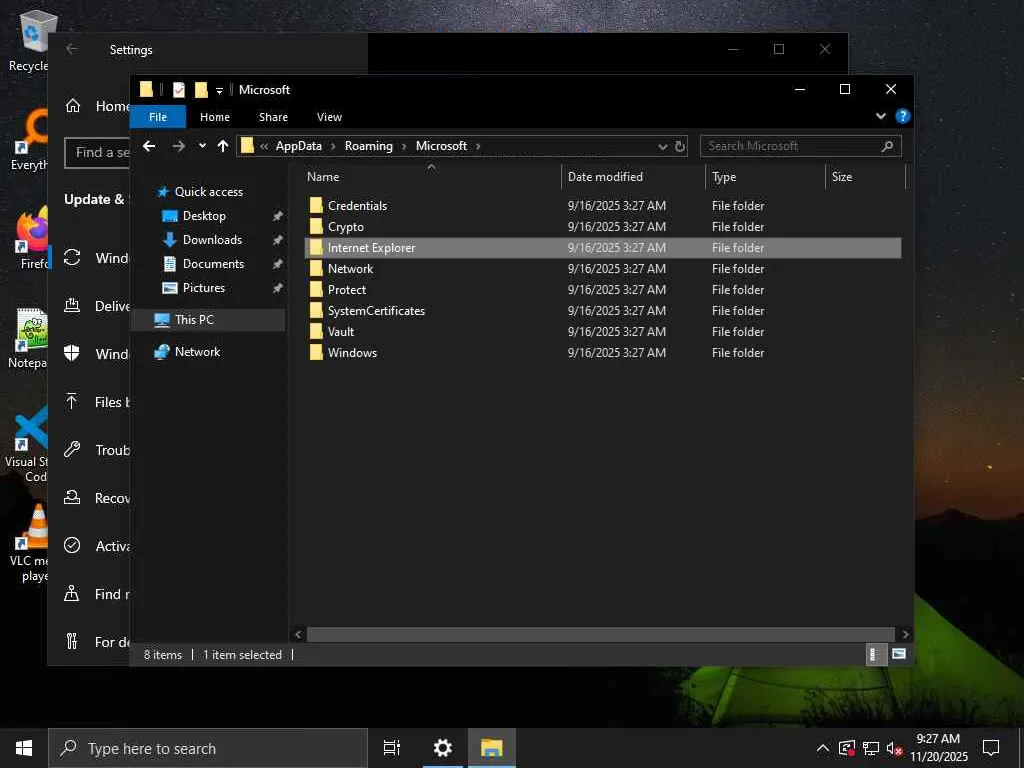The width and height of the screenshot is (1024, 768).
Task: Select Downloads in Quick access
Action: (212, 240)
